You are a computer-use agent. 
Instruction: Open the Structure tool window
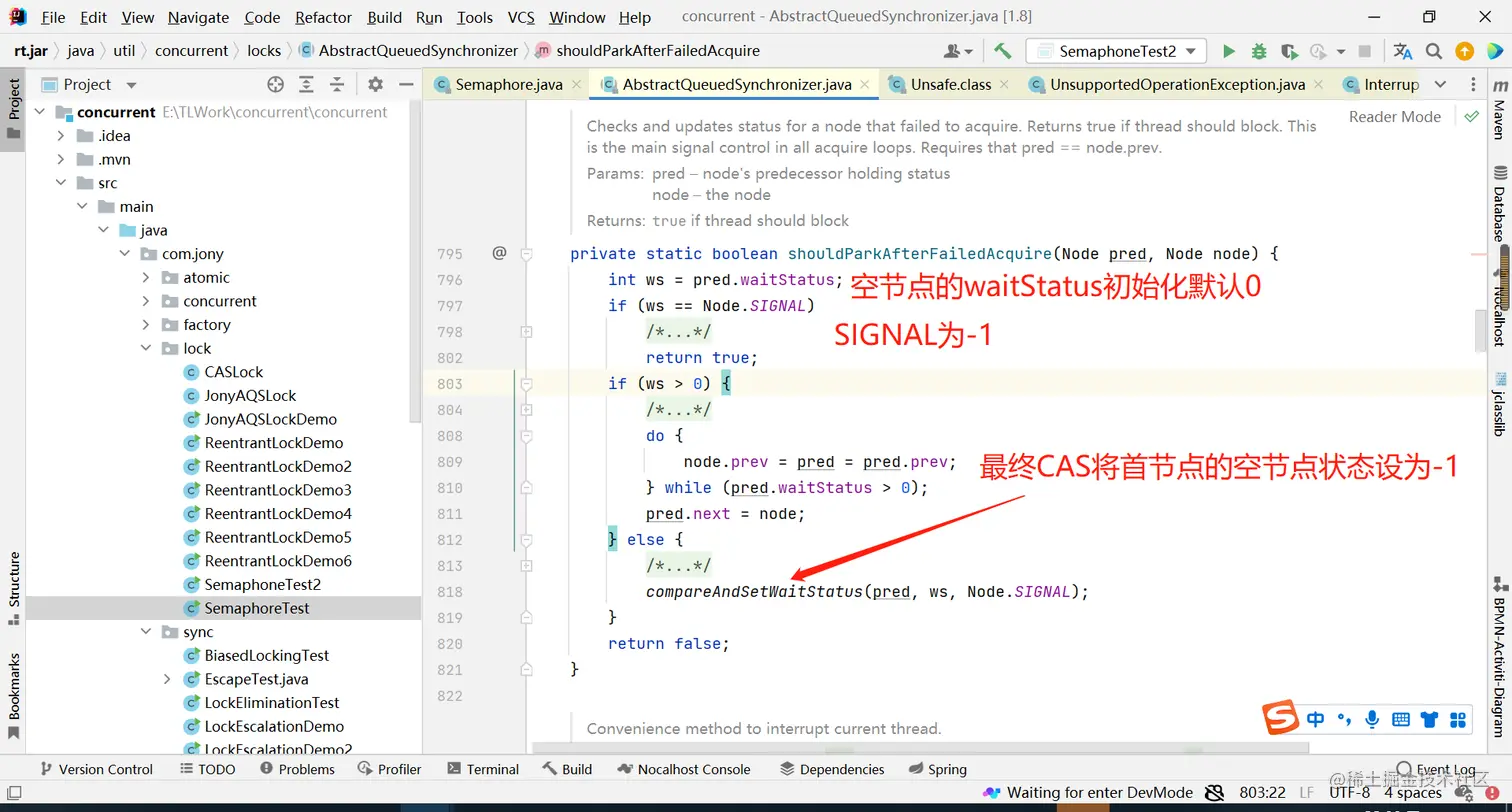(x=14, y=587)
